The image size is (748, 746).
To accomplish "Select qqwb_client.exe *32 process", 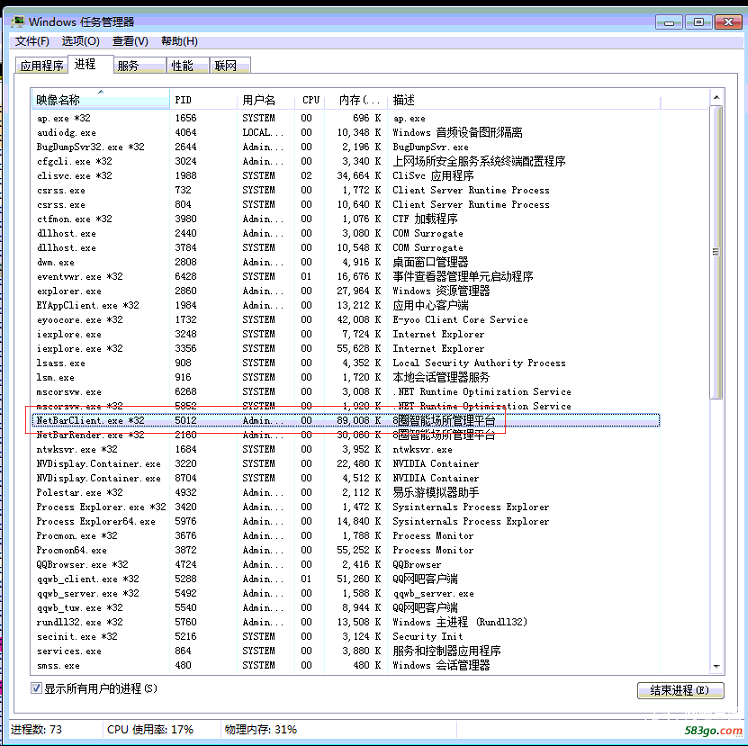I will (x=346, y=579).
